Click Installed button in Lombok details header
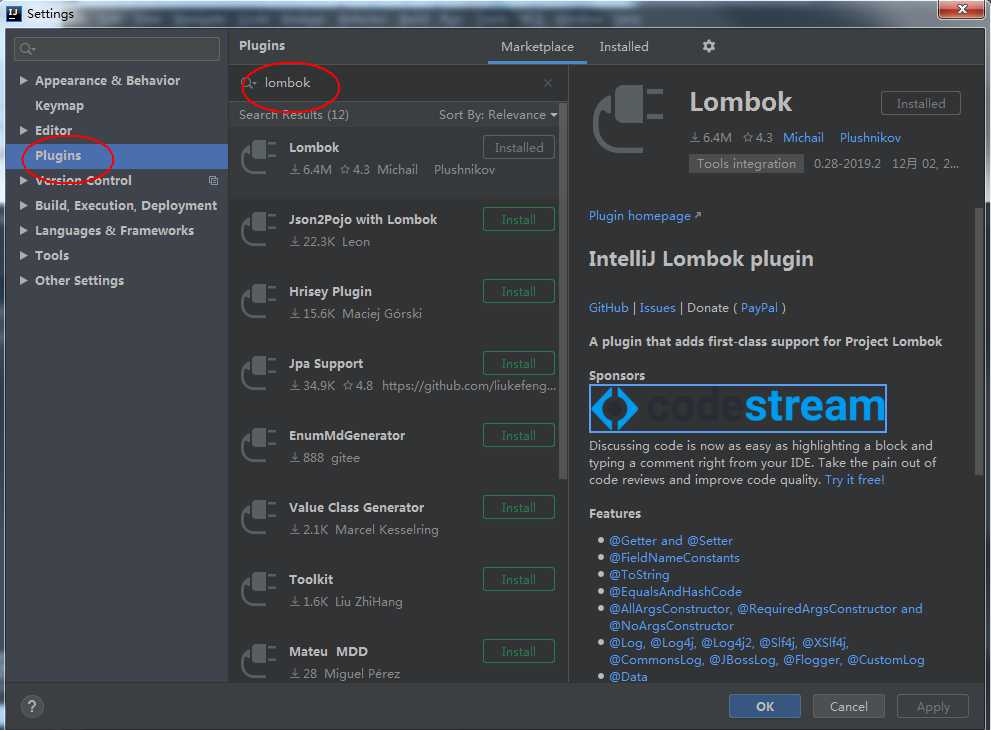 pos(921,103)
